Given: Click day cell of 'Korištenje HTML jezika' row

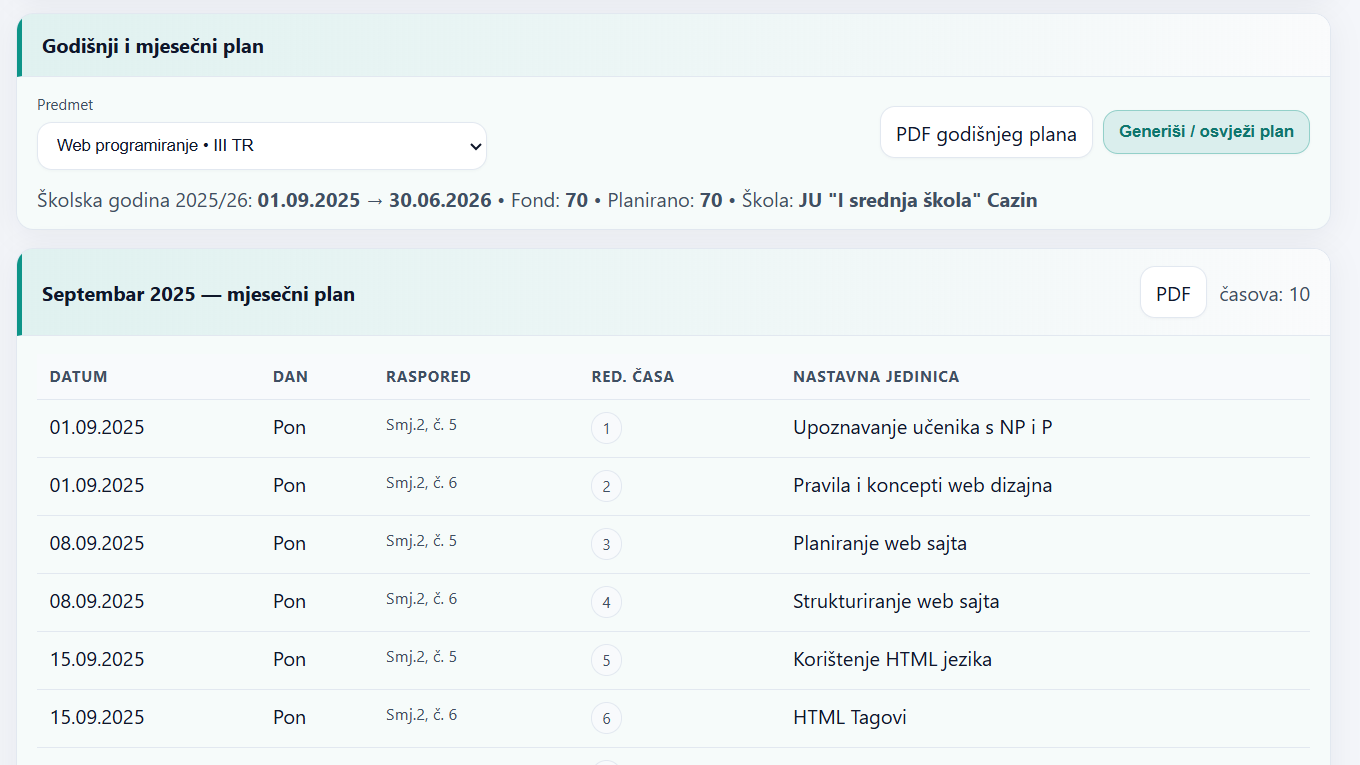Looking at the screenshot, I should (x=290, y=660).
